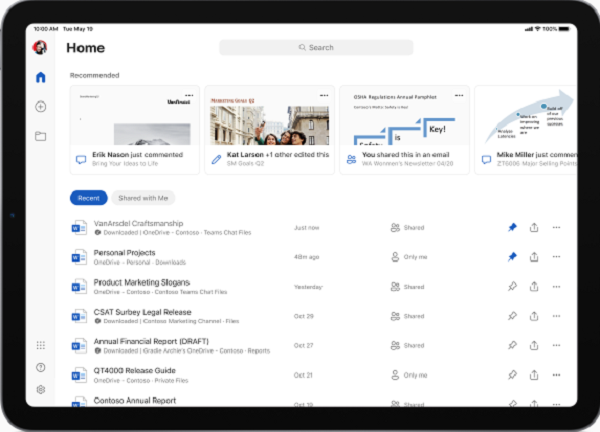Open the apps grid icon in sidebar
The width and height of the screenshot is (600, 432).
pos(40,345)
